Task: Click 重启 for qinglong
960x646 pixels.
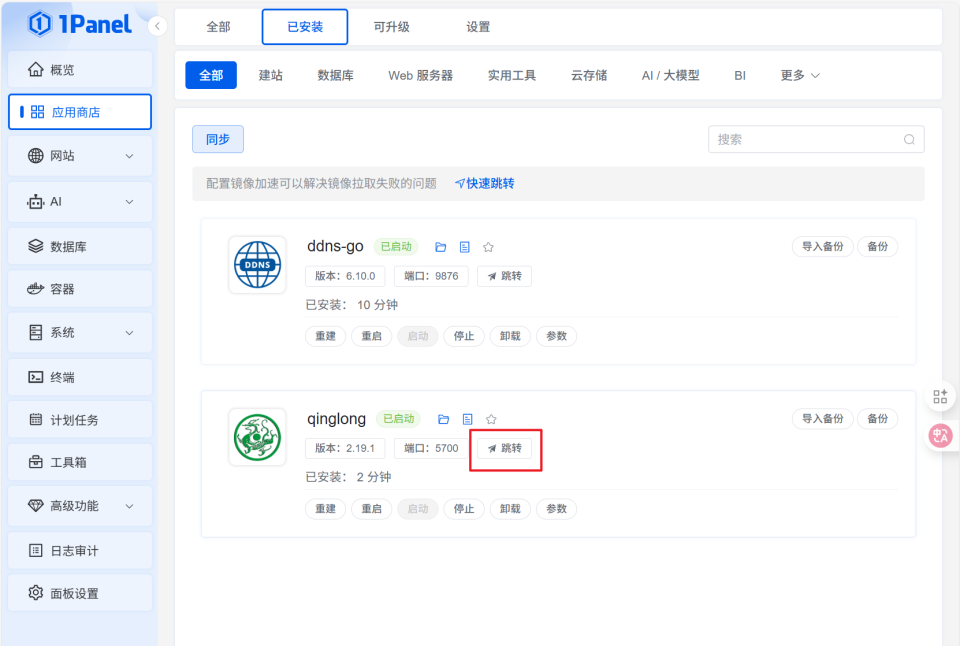Action: [371, 508]
